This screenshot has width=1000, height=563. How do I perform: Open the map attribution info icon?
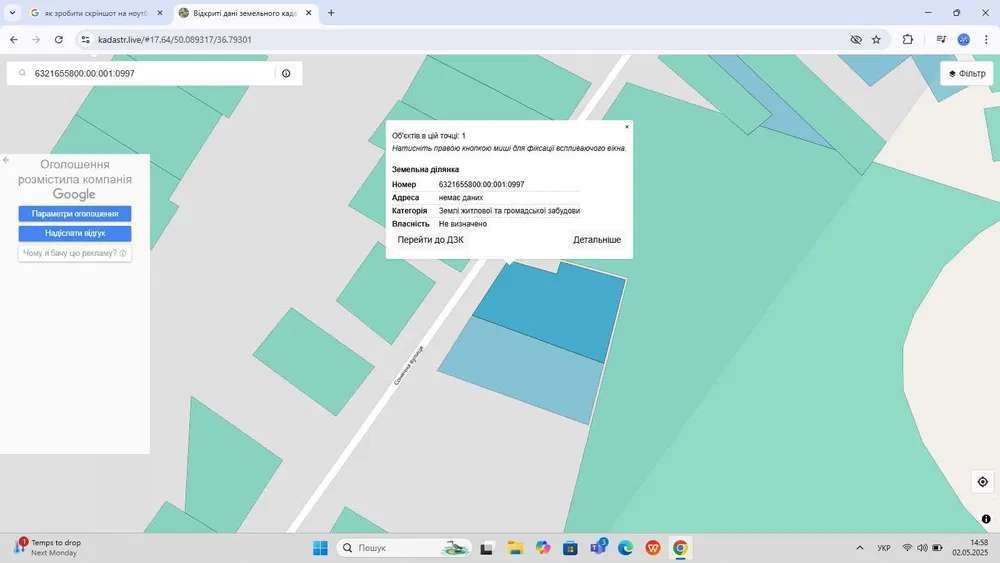point(986,519)
